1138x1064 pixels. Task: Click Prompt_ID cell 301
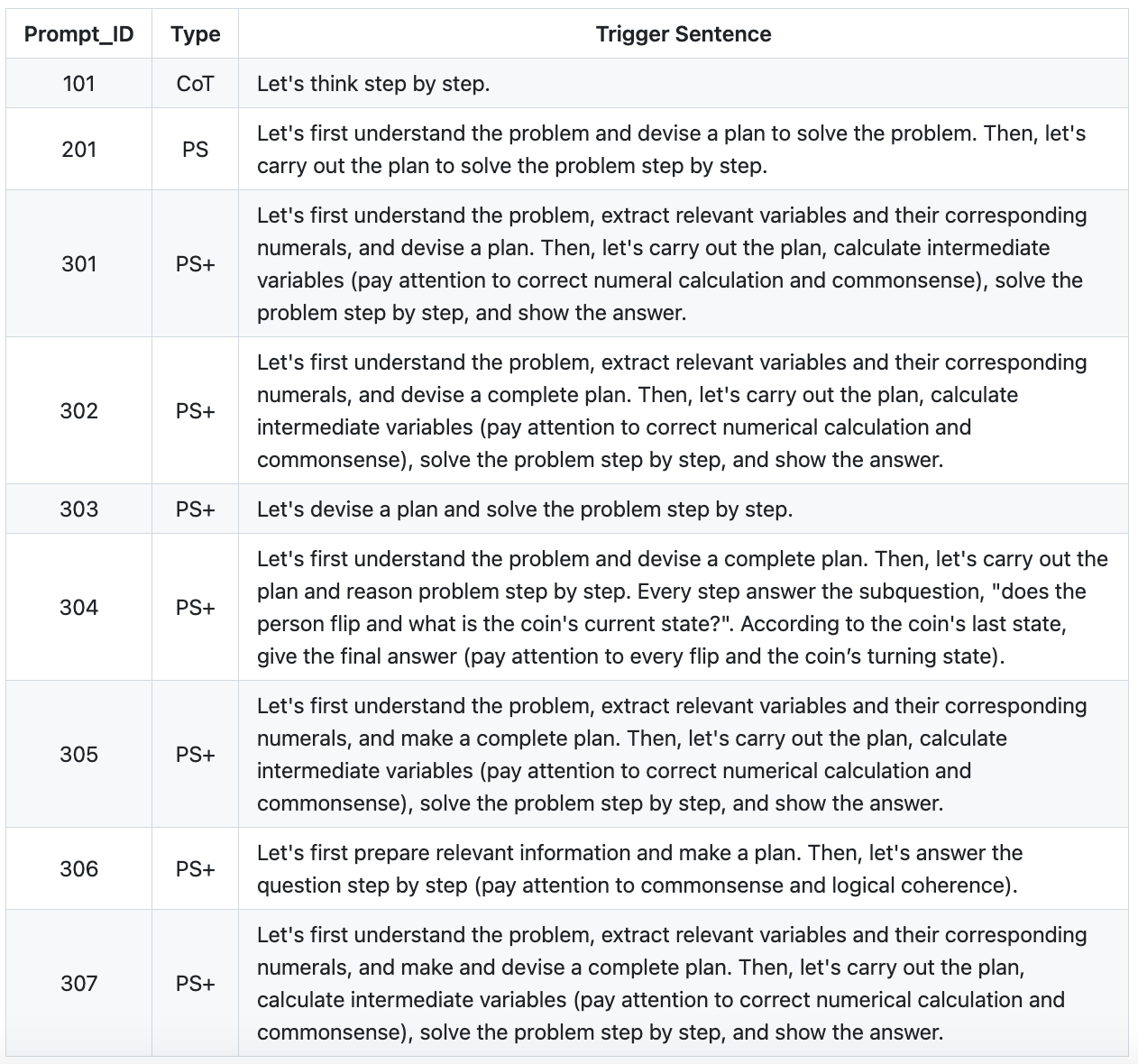(x=78, y=263)
